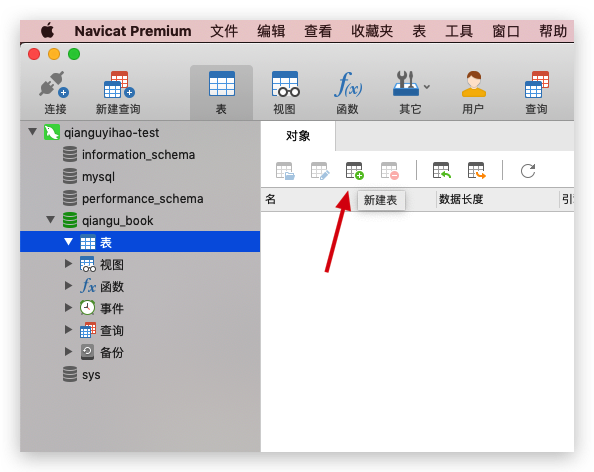This screenshot has height=472, width=594.
Task: Refresh the object list
Action: (x=528, y=171)
